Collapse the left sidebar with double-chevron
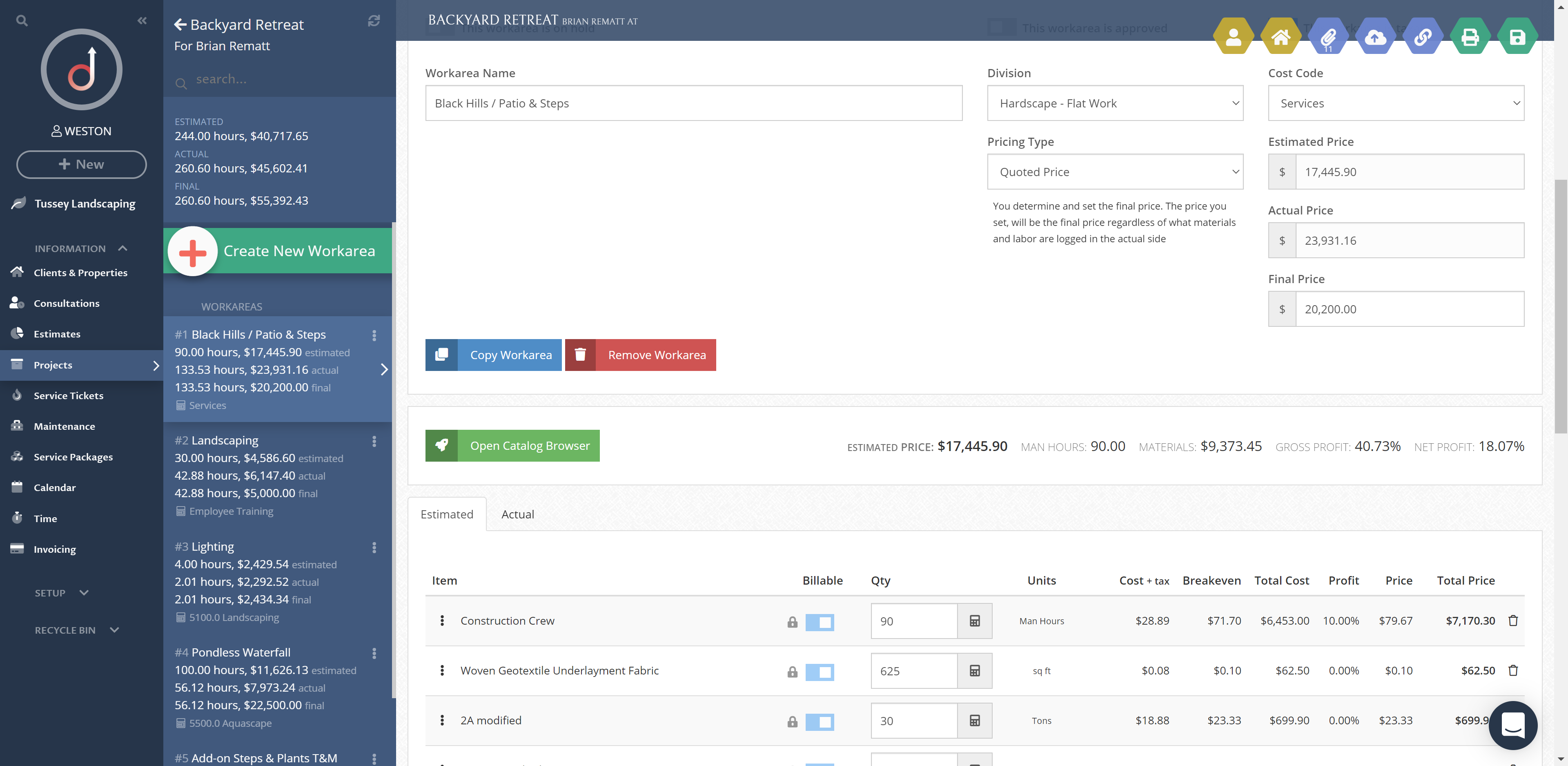Image resolution: width=1568 pixels, height=766 pixels. pyautogui.click(x=142, y=21)
